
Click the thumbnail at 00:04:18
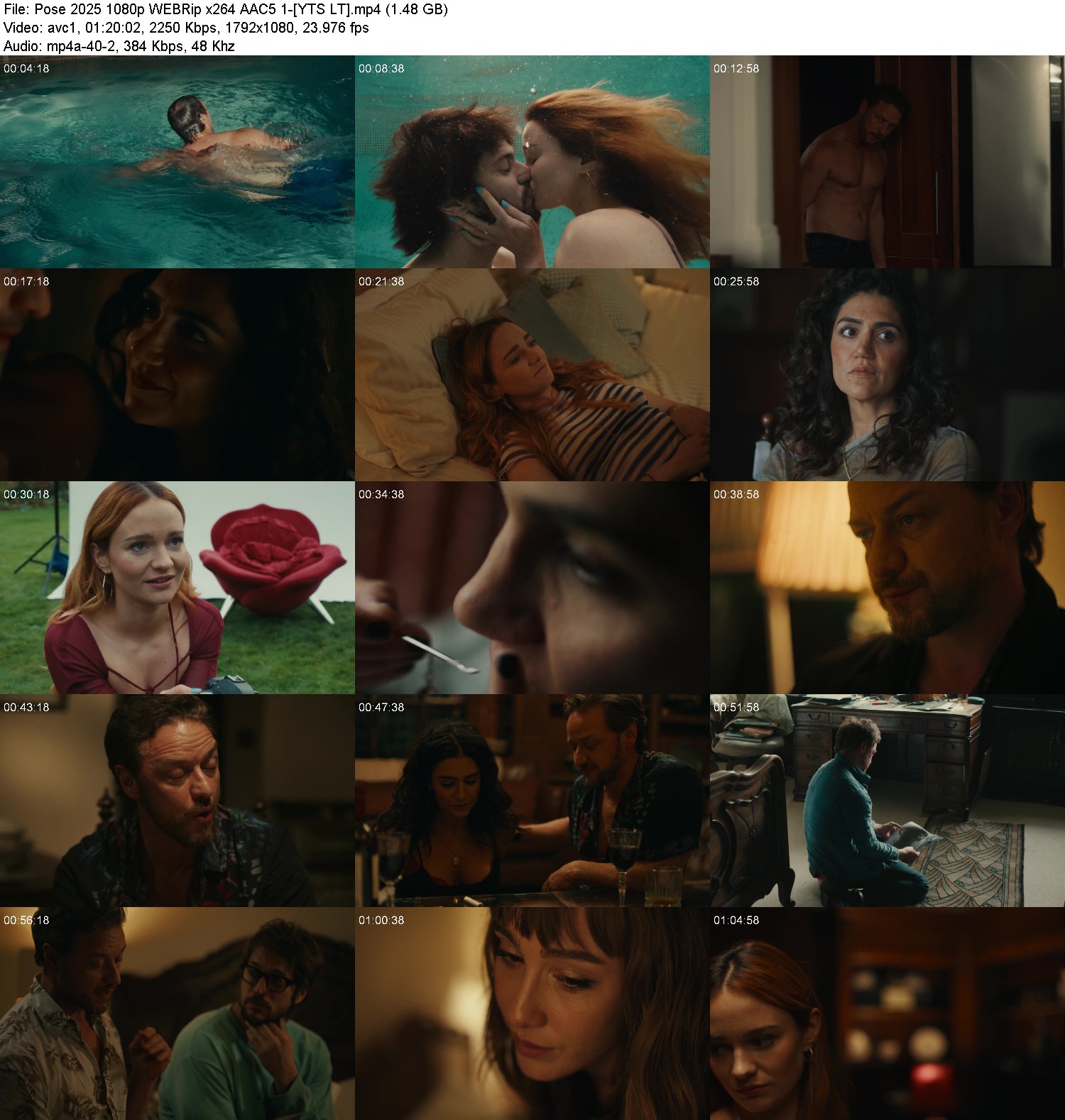pos(177,162)
